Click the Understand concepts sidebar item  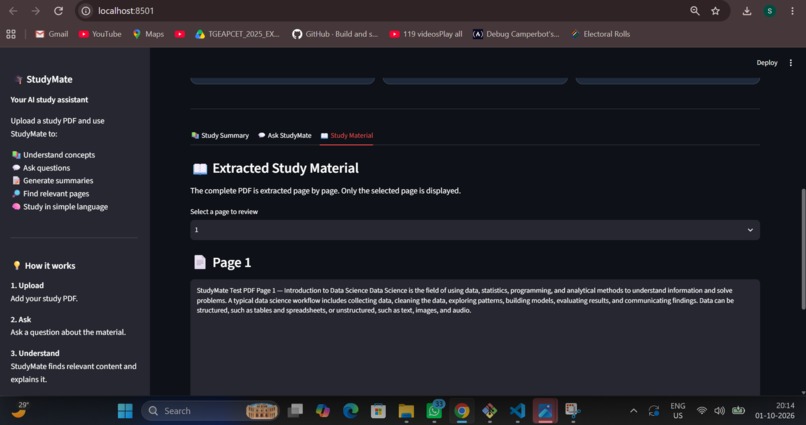[x=53, y=155]
